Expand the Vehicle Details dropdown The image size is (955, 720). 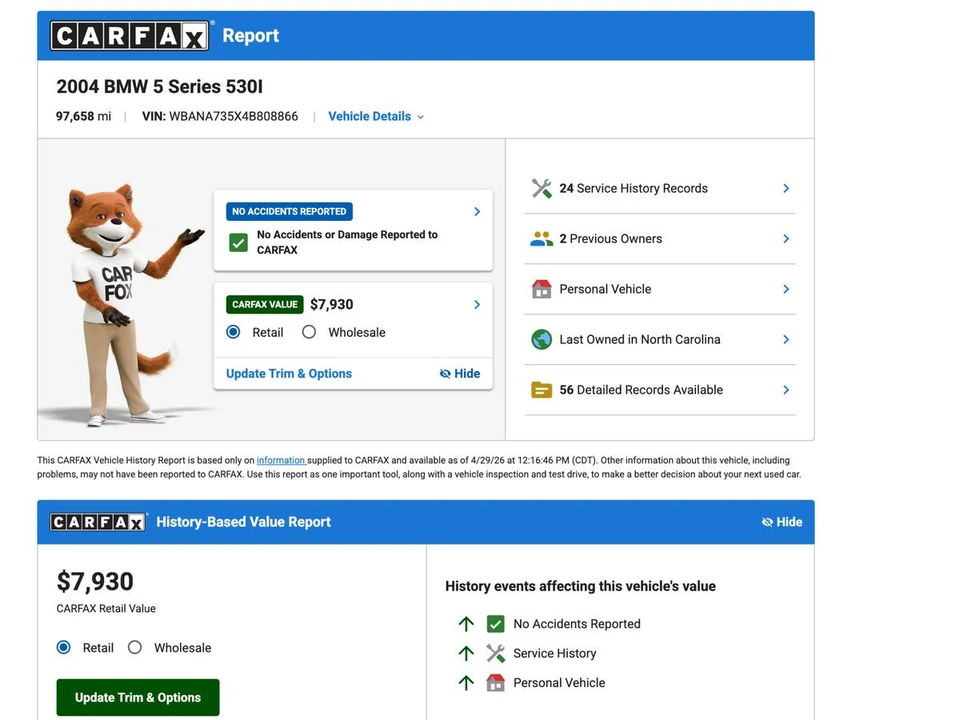[x=376, y=116]
